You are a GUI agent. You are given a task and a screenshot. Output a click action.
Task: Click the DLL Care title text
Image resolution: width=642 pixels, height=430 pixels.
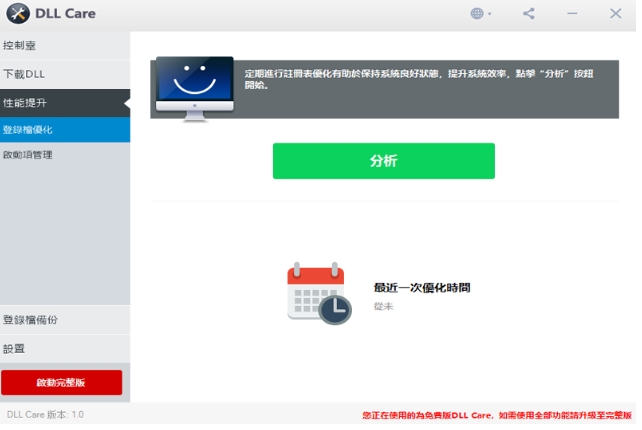click(66, 14)
